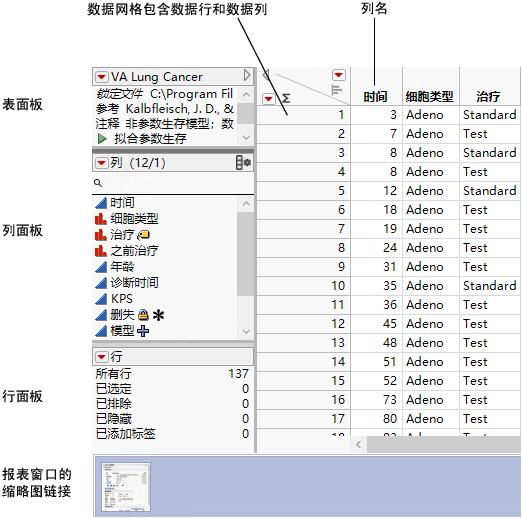This screenshot has width=523, height=519.
Task: Click the asterisk property icon beside 删失
Action: 158,315
